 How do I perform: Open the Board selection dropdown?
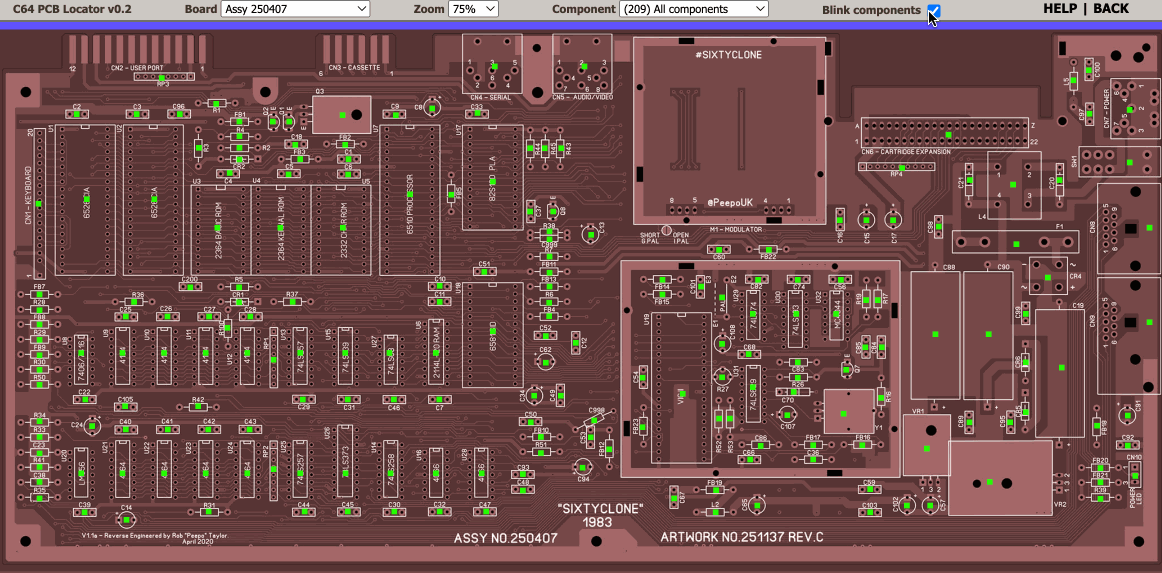(x=297, y=9)
